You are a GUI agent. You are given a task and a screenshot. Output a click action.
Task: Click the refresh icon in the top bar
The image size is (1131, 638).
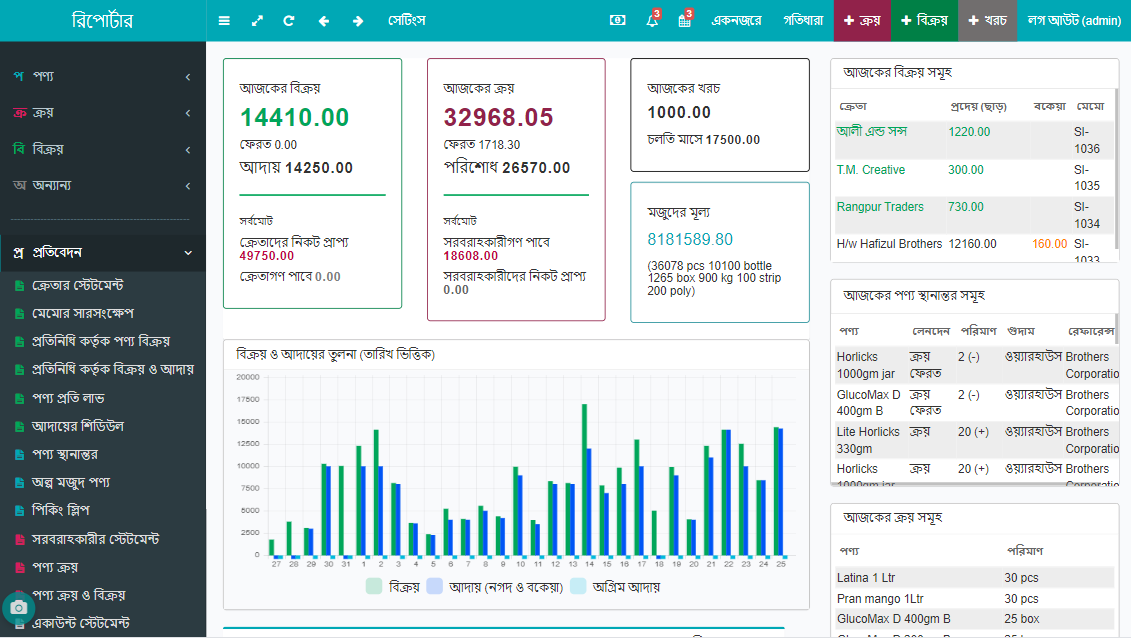coord(289,21)
